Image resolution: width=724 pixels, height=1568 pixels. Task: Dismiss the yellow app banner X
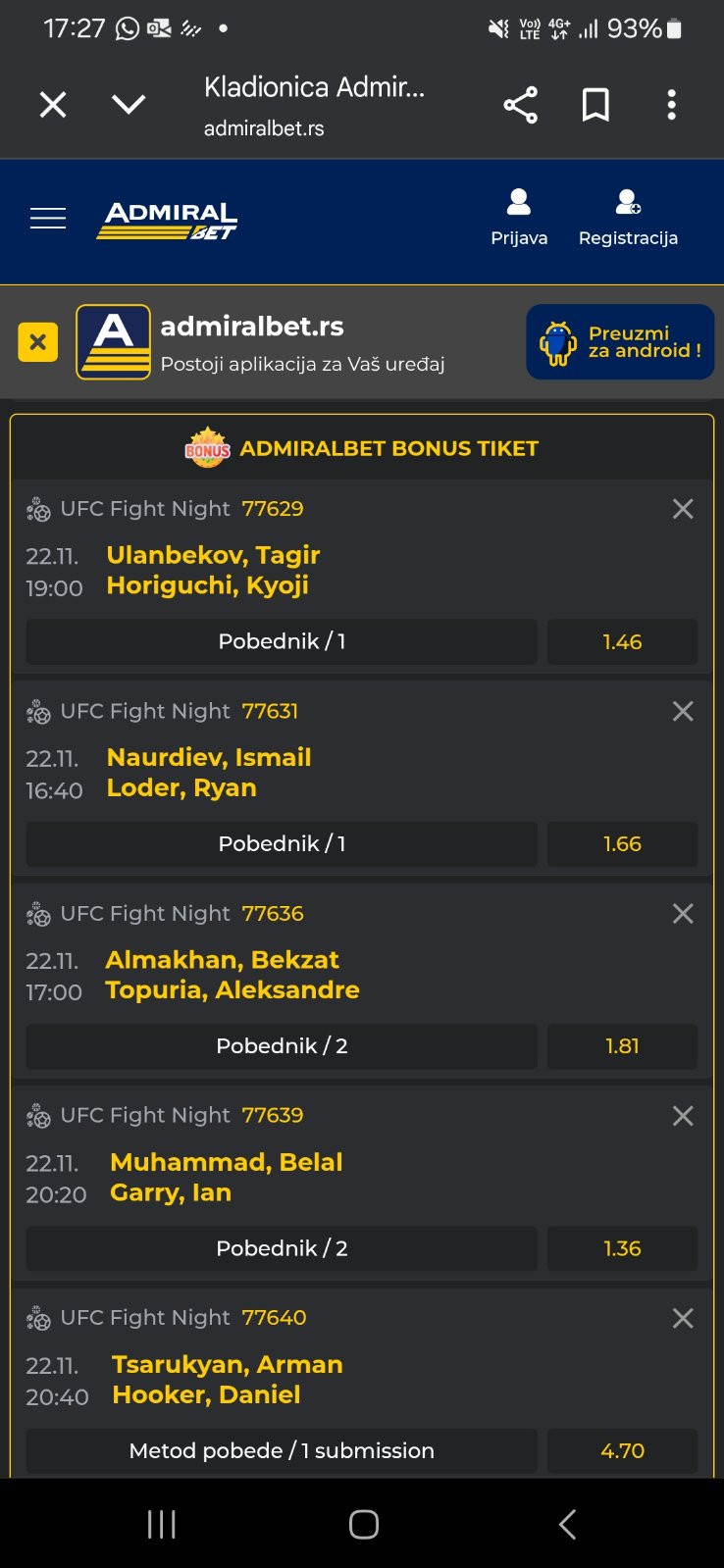[38, 342]
